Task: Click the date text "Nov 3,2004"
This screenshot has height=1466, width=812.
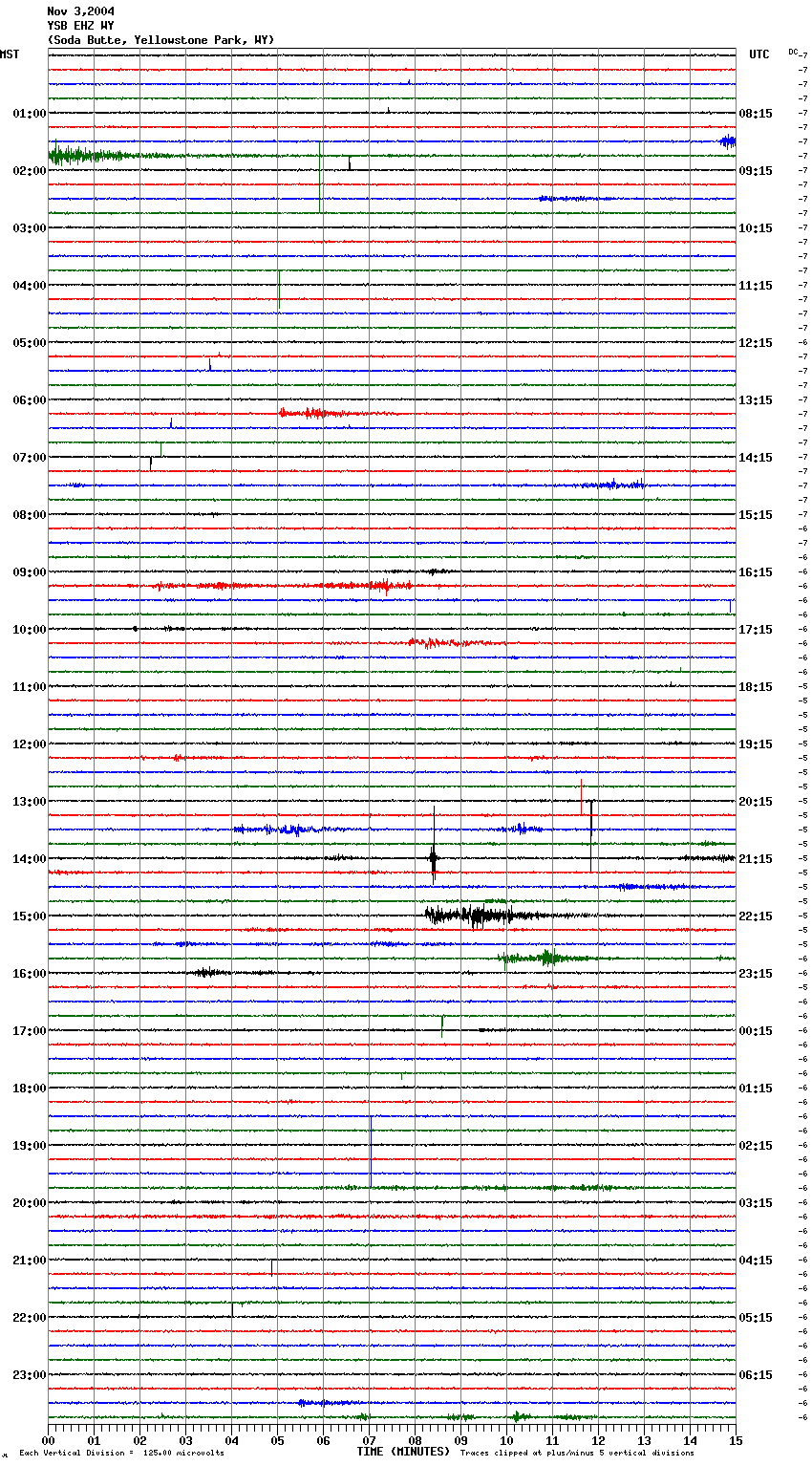Action: pyautogui.click(x=80, y=11)
